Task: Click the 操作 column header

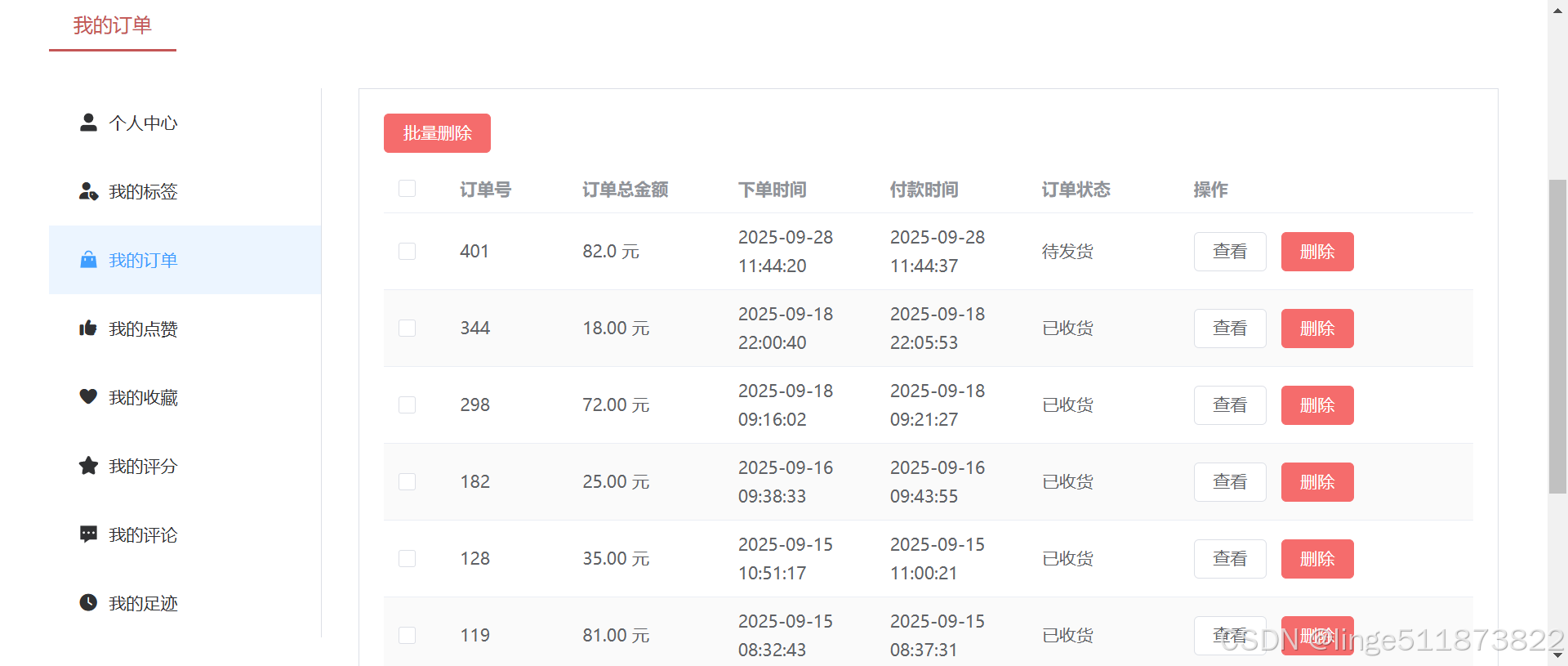Action: 1210,190
